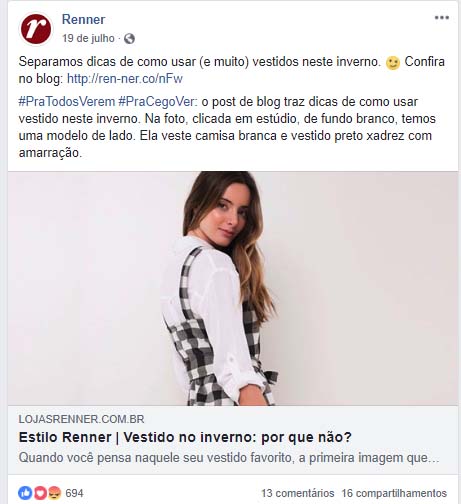Click the post description paragraph text
Screen dimensions: 461x504
[227, 127]
